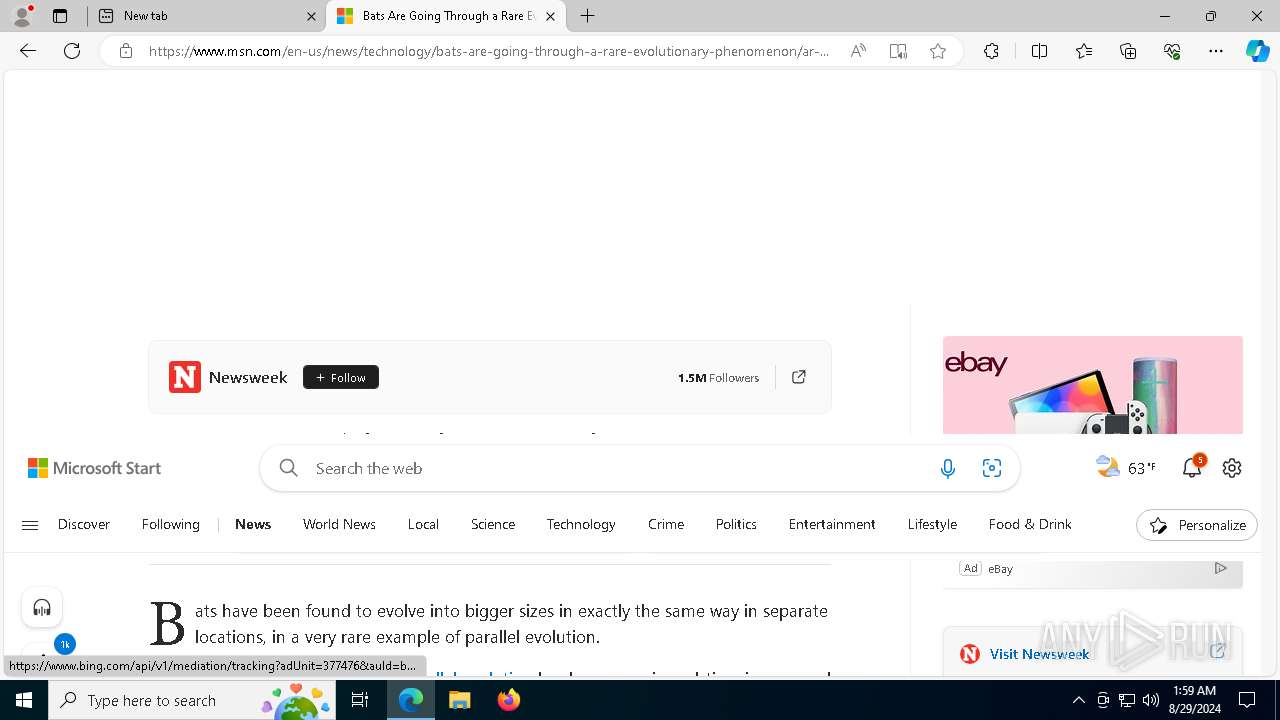
Task: Open a new tab with plus
Action: (588, 16)
